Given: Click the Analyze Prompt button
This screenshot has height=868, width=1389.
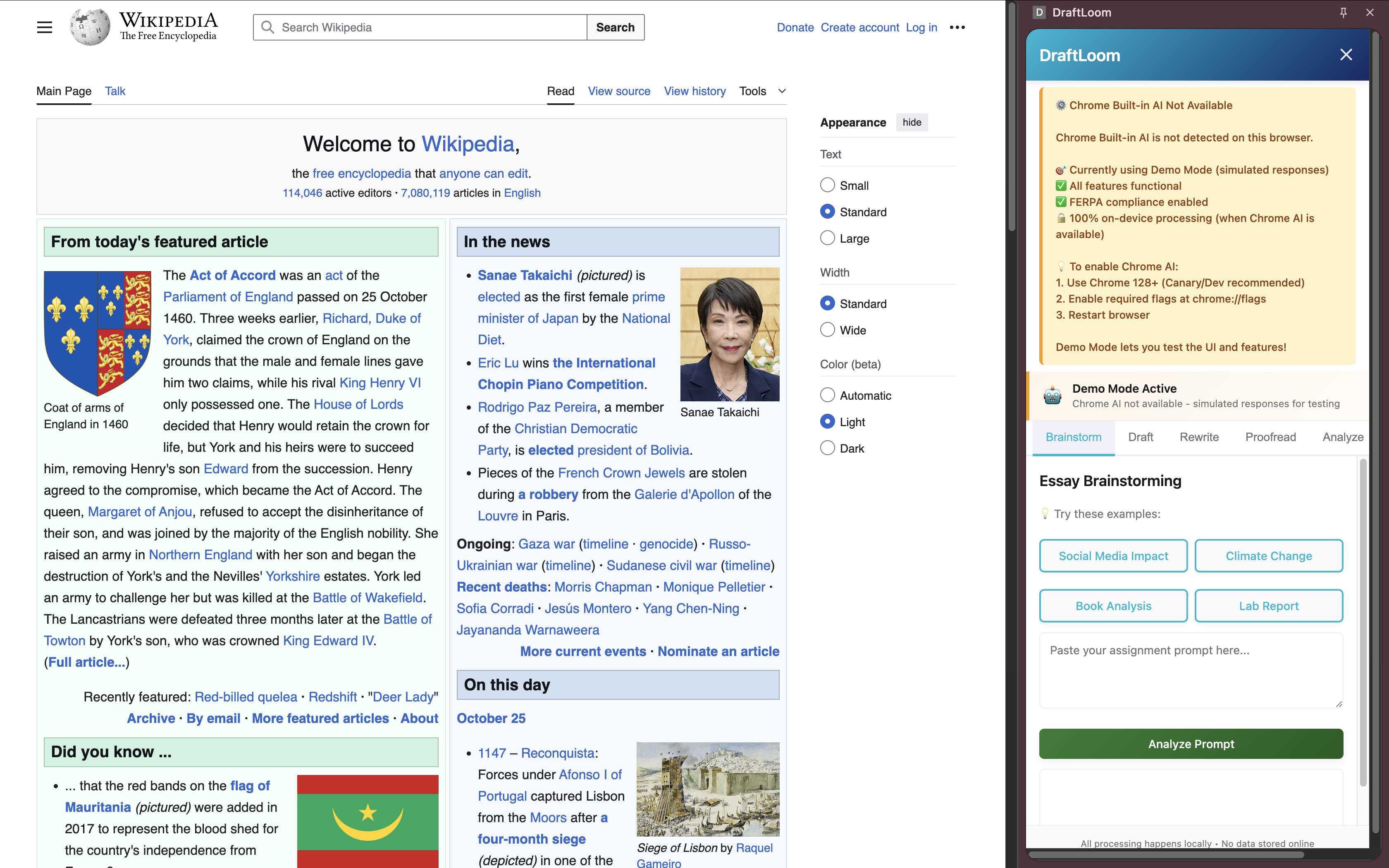Looking at the screenshot, I should tap(1191, 744).
